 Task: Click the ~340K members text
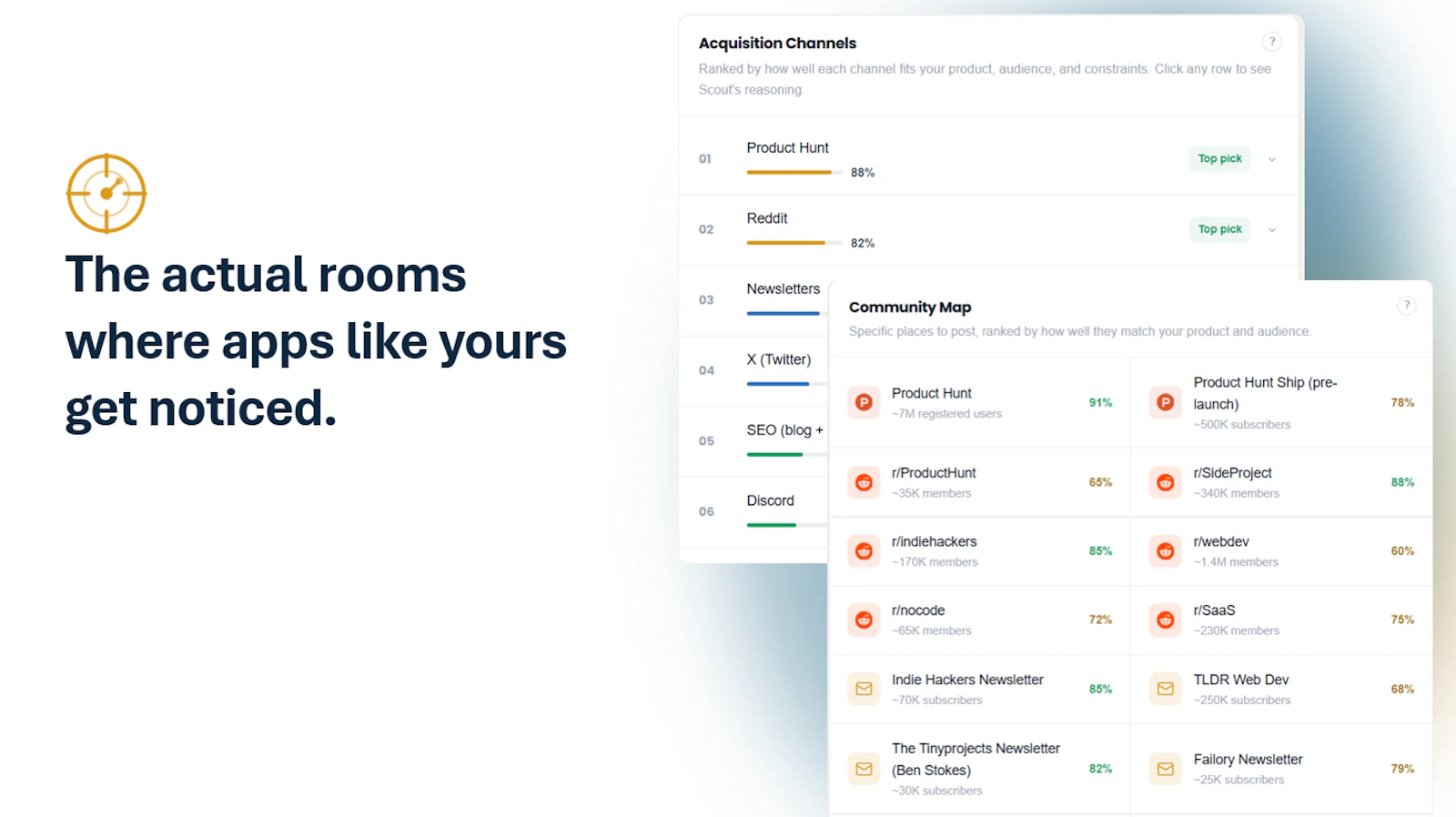coord(1237,493)
